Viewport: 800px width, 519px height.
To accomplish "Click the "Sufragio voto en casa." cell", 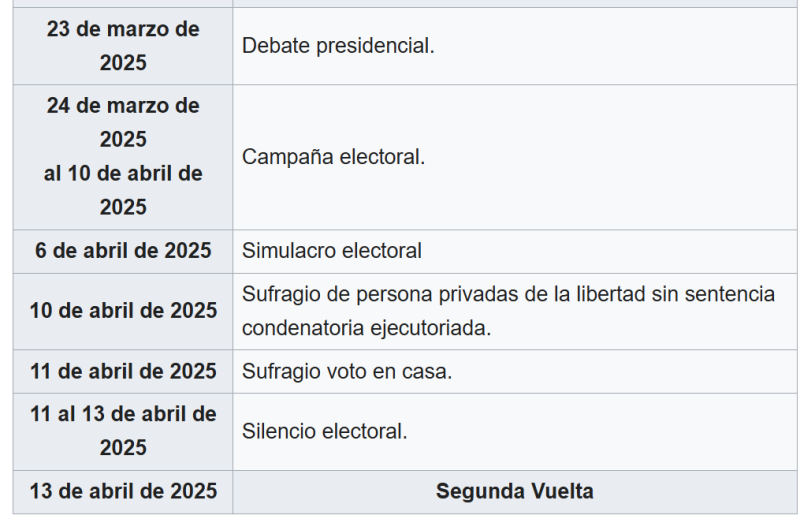I will pos(347,372).
